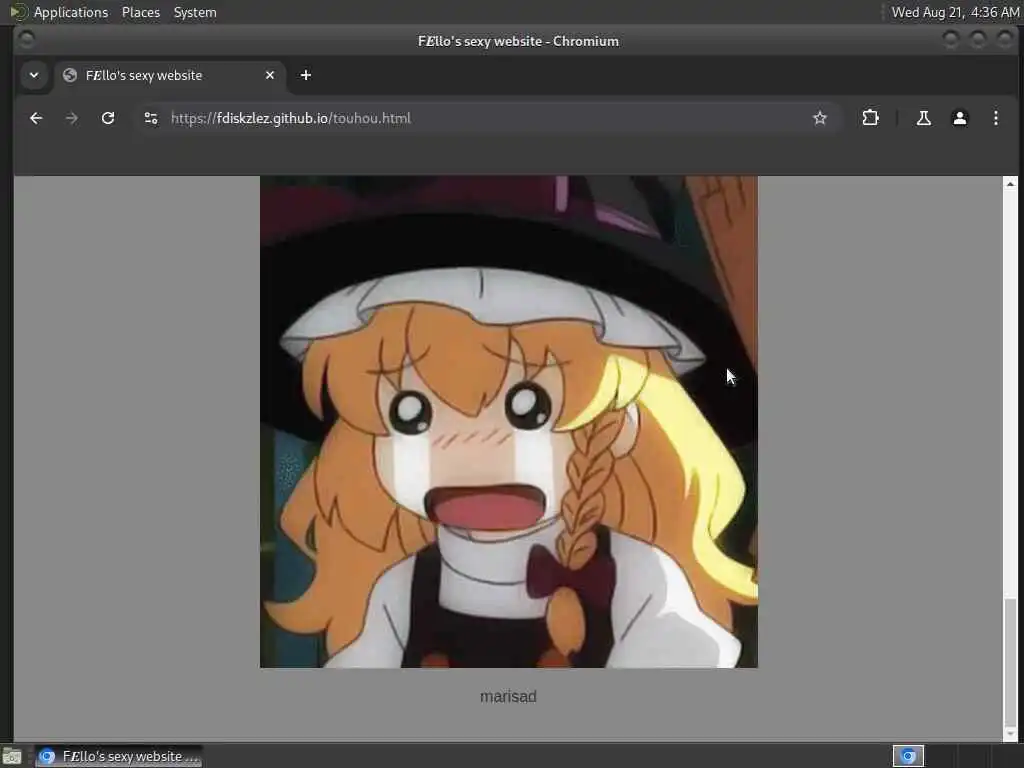
Task: Click the Marisa crying image
Action: point(509,422)
